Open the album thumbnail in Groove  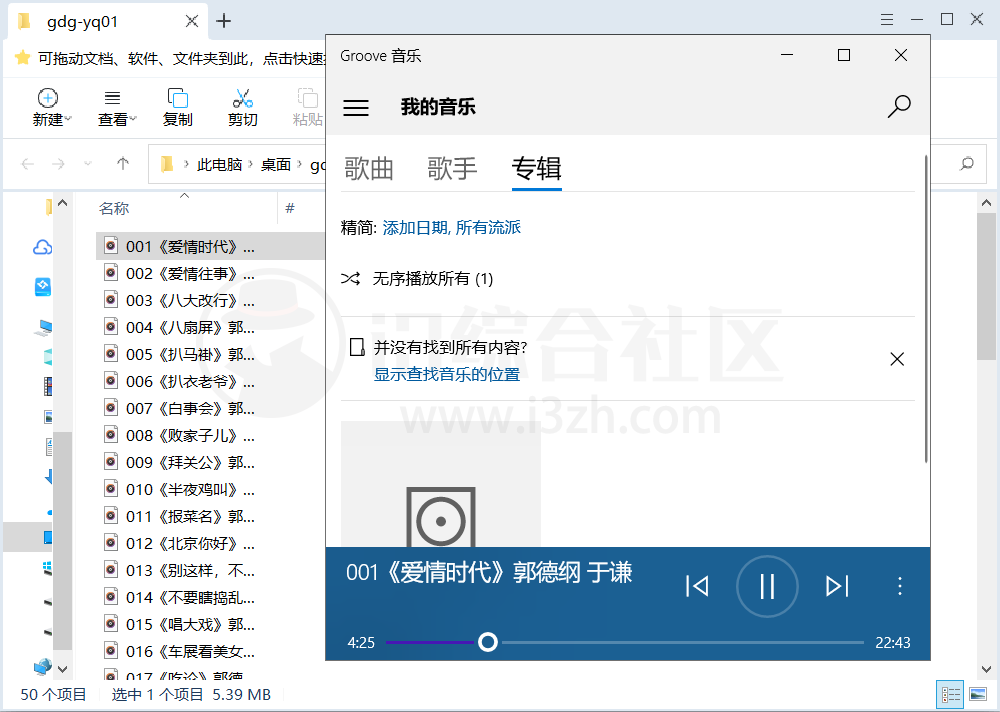tap(441, 484)
